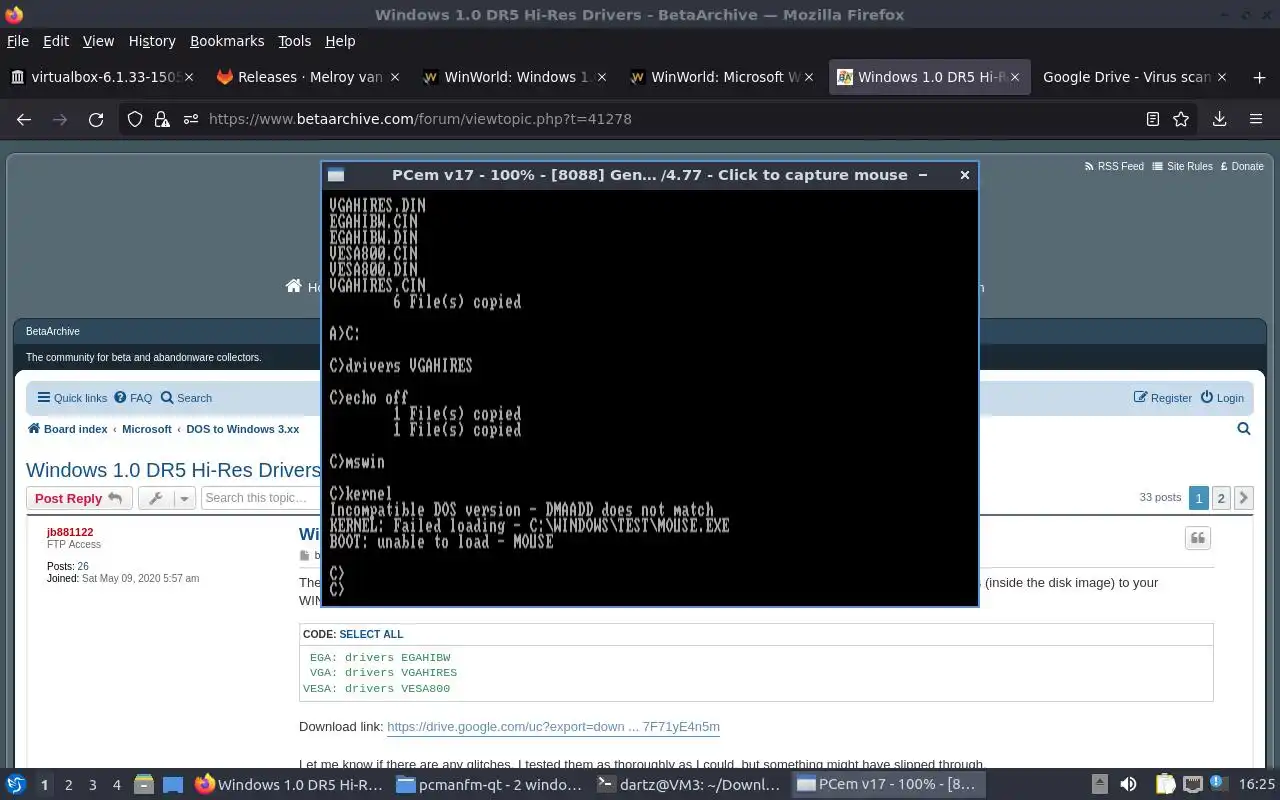1280x800 pixels.
Task: Open the forum search magnifier icon at right
Action: point(1244,429)
